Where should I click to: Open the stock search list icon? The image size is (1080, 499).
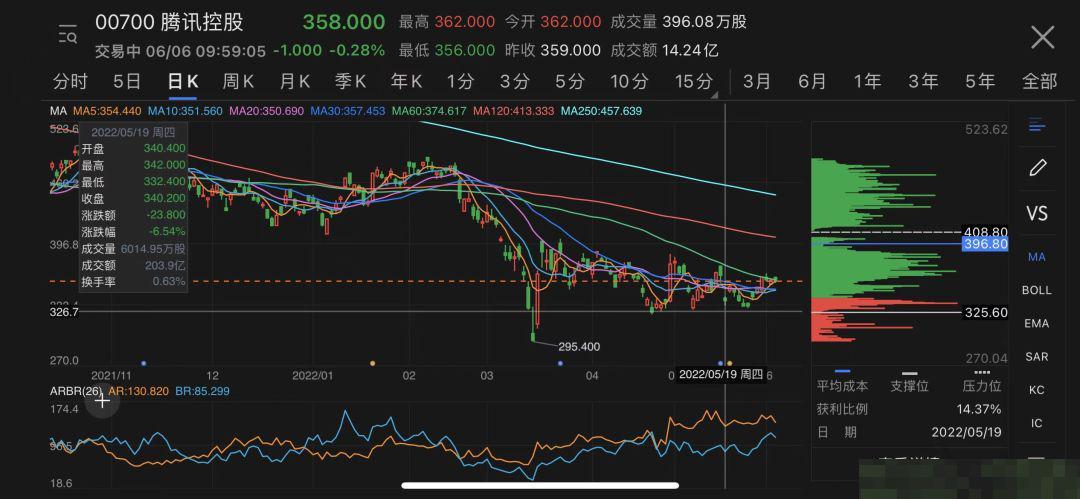pyautogui.click(x=68, y=34)
